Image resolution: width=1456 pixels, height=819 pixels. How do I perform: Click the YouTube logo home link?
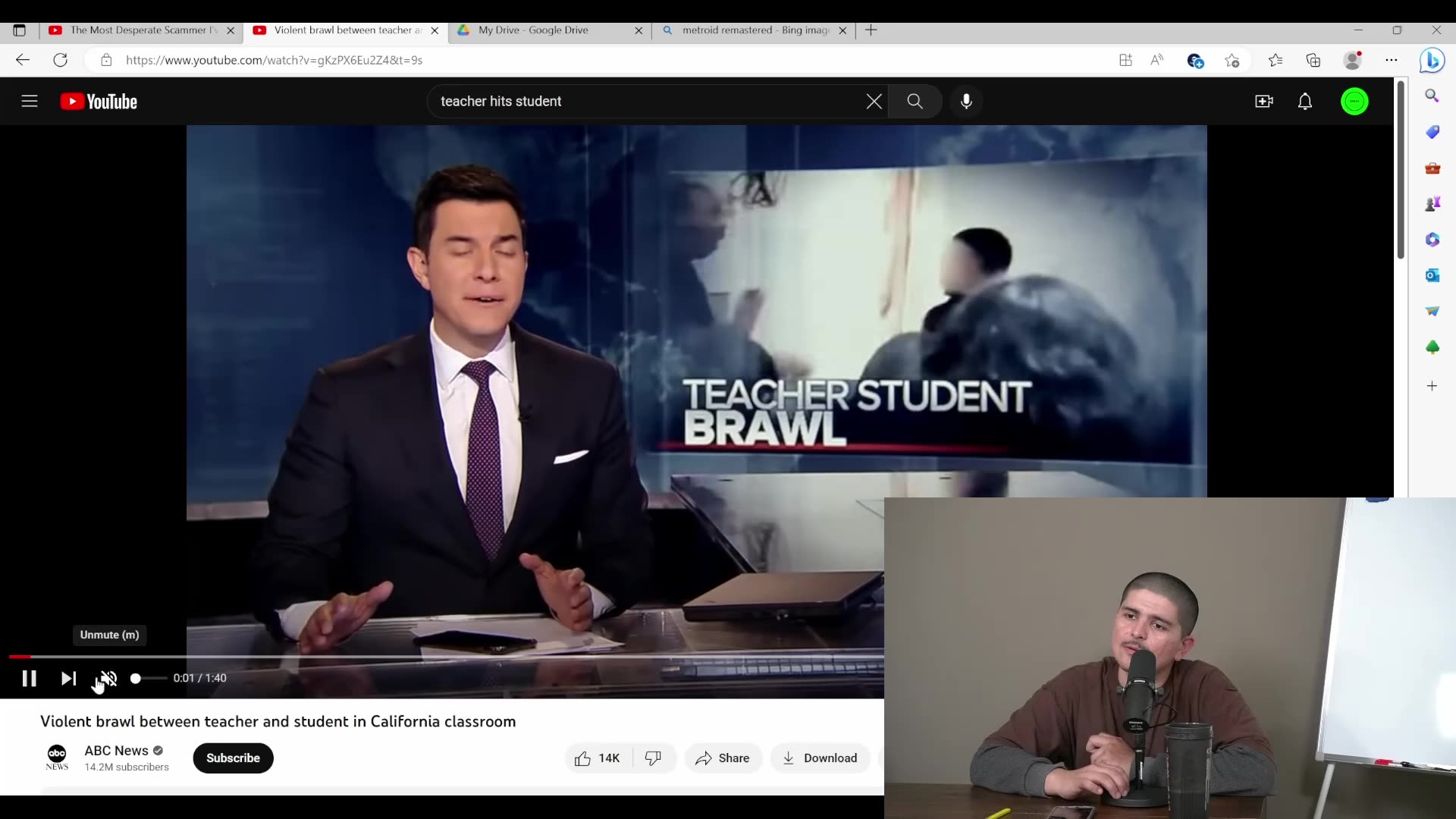99,102
